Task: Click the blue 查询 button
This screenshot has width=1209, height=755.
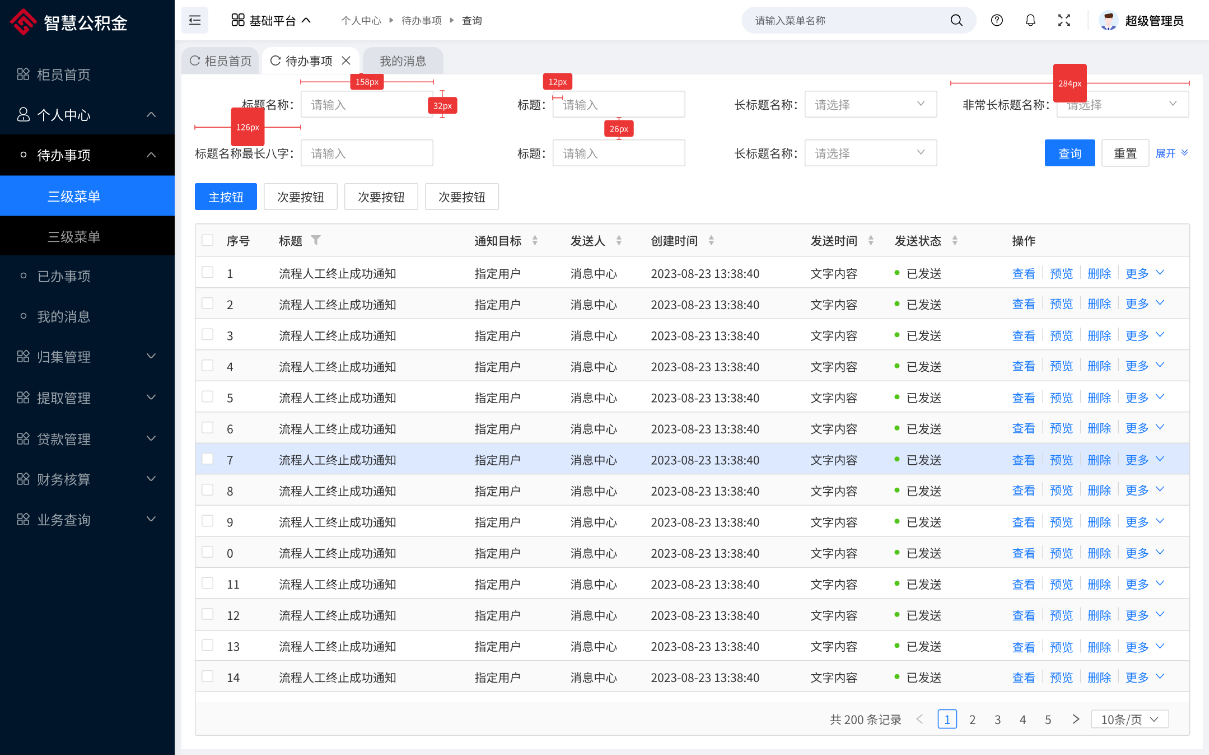Action: coord(1070,153)
